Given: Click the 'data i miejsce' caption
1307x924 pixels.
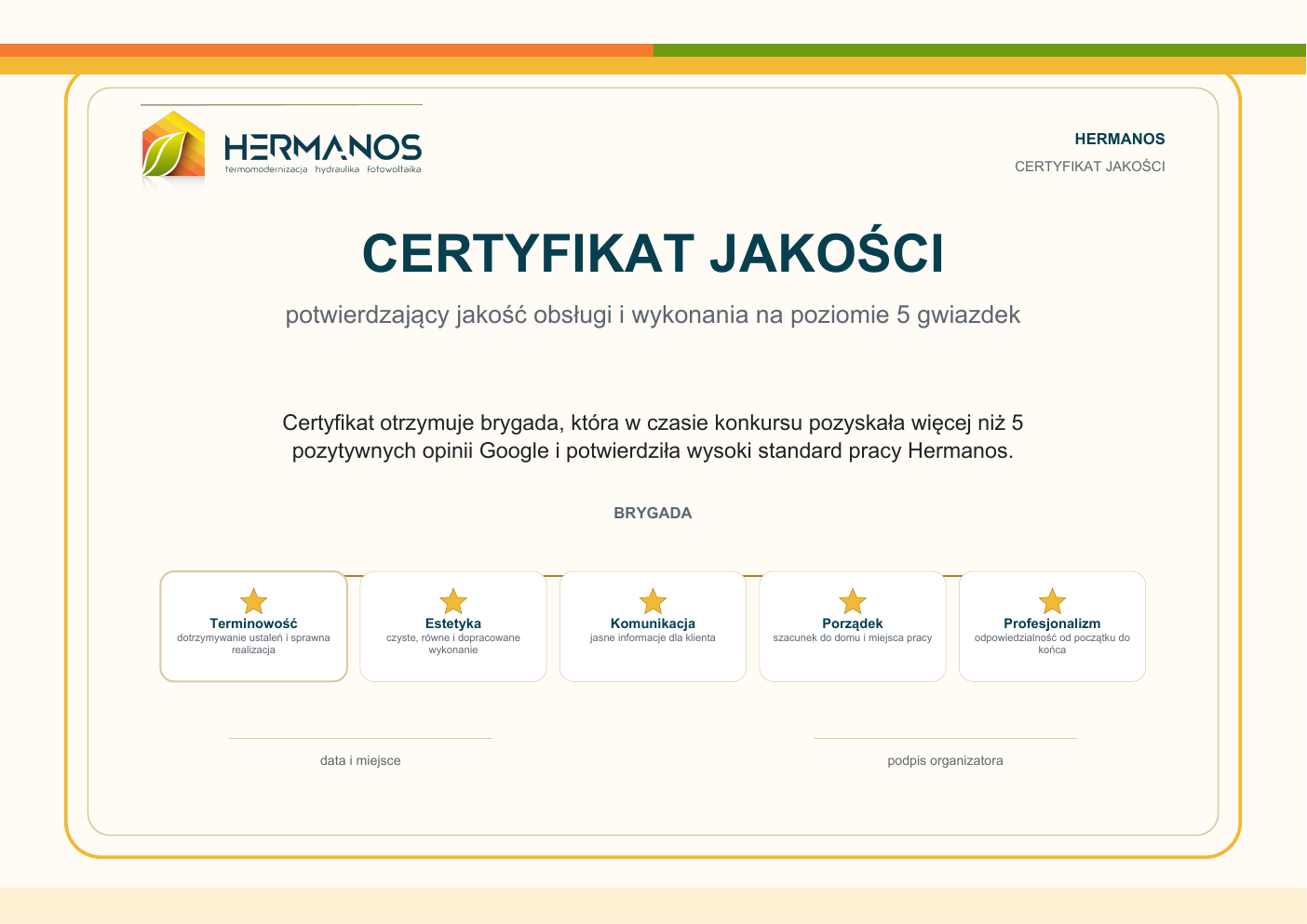Looking at the screenshot, I should click(x=360, y=760).
